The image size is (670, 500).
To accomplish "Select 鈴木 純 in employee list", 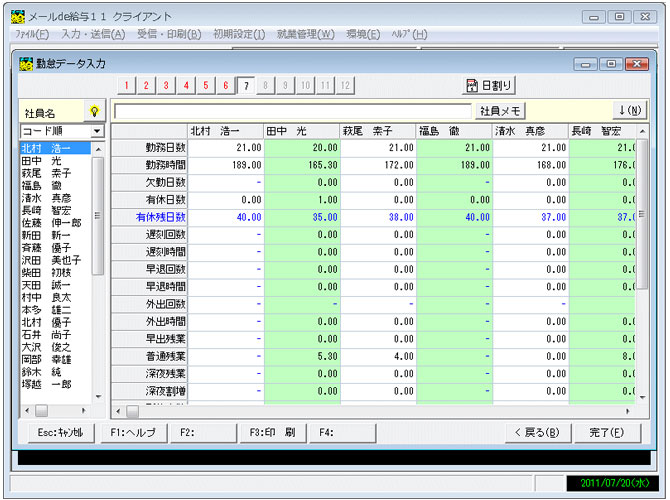I will coord(56,371).
